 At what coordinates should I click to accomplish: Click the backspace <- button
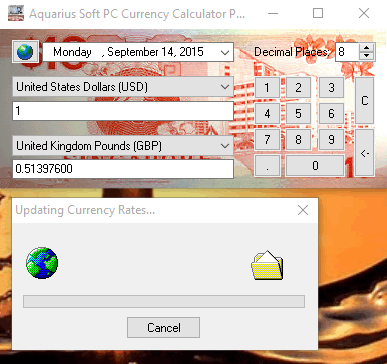[365, 153]
